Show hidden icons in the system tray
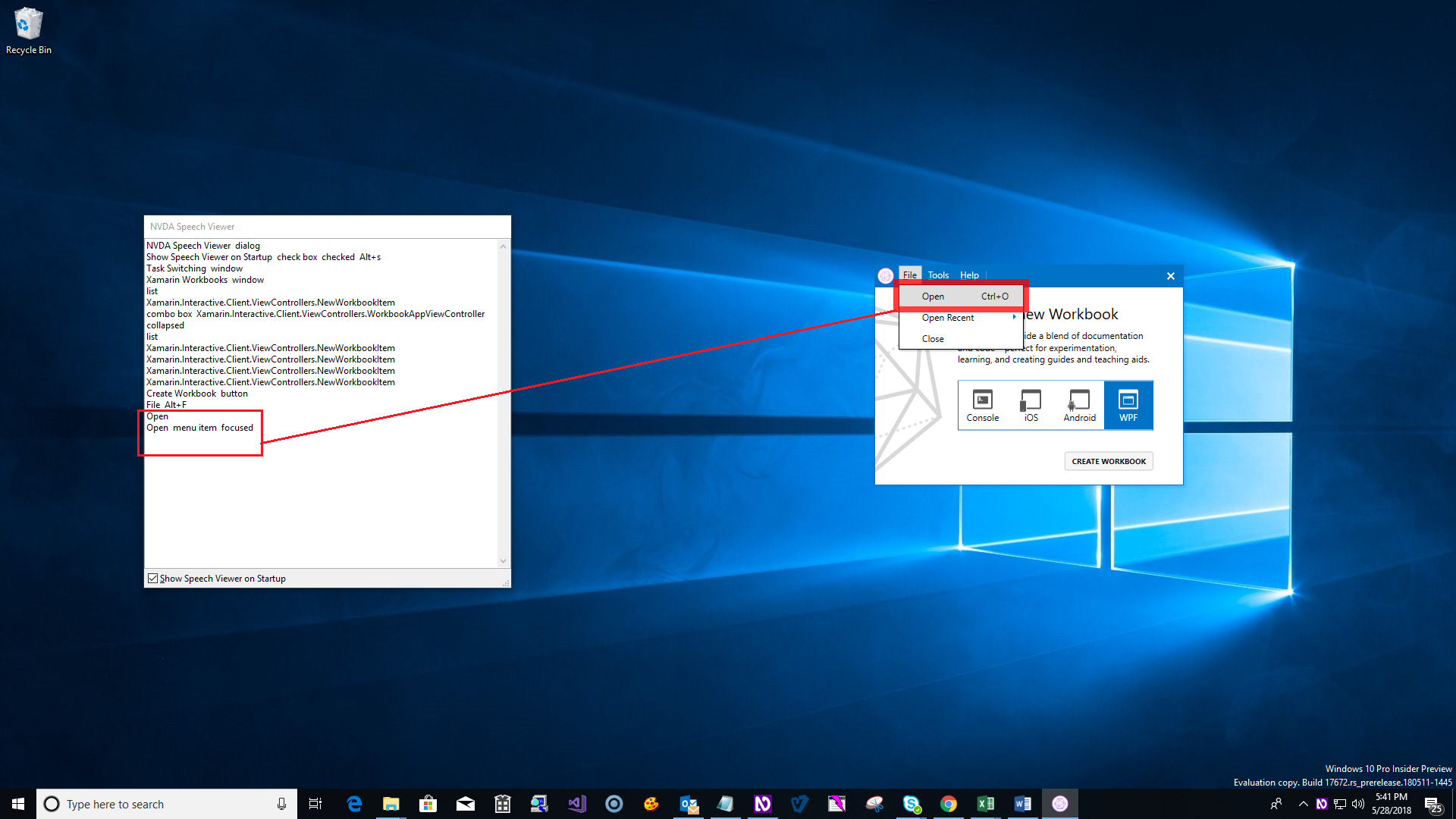The height and width of the screenshot is (819, 1456). click(x=1303, y=804)
